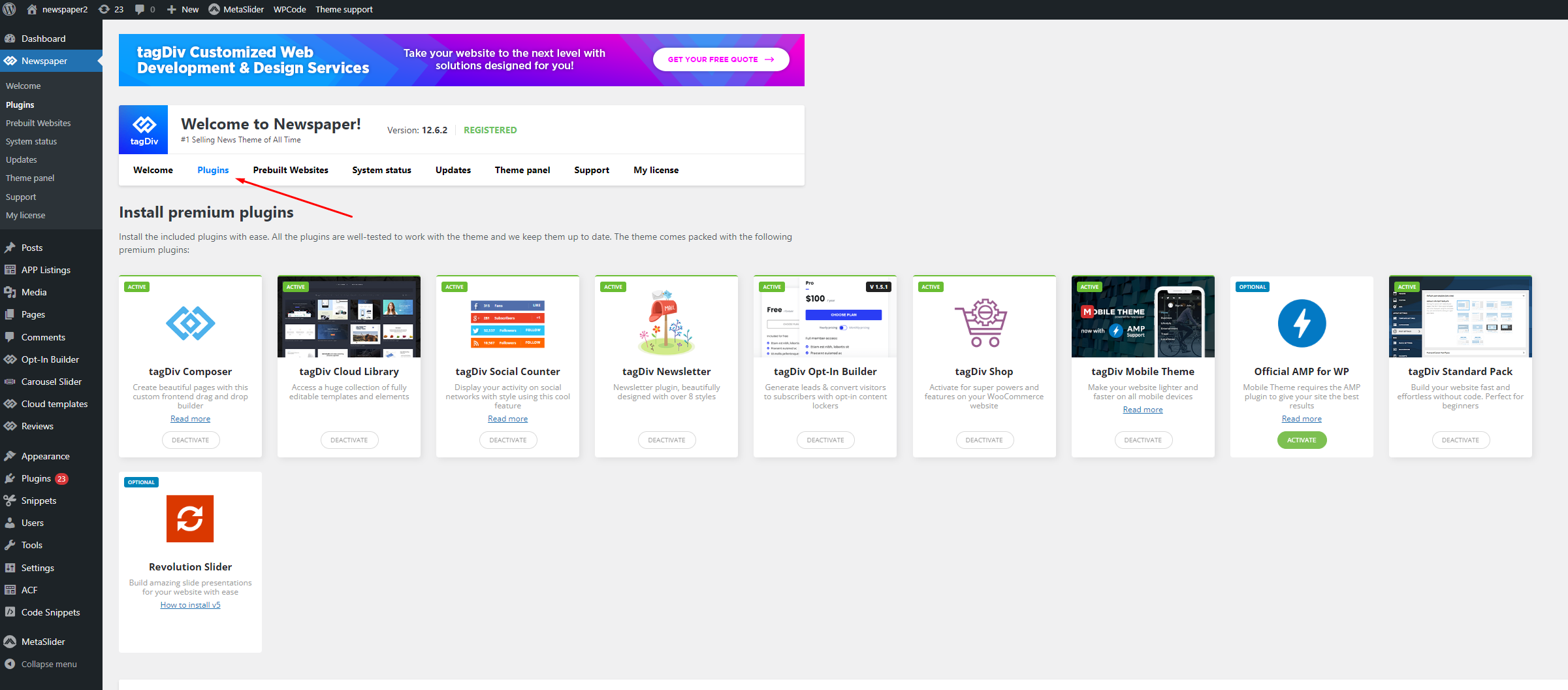This screenshot has width=1568, height=690.
Task: Open the ACF sidebar icon
Action: pos(10,590)
